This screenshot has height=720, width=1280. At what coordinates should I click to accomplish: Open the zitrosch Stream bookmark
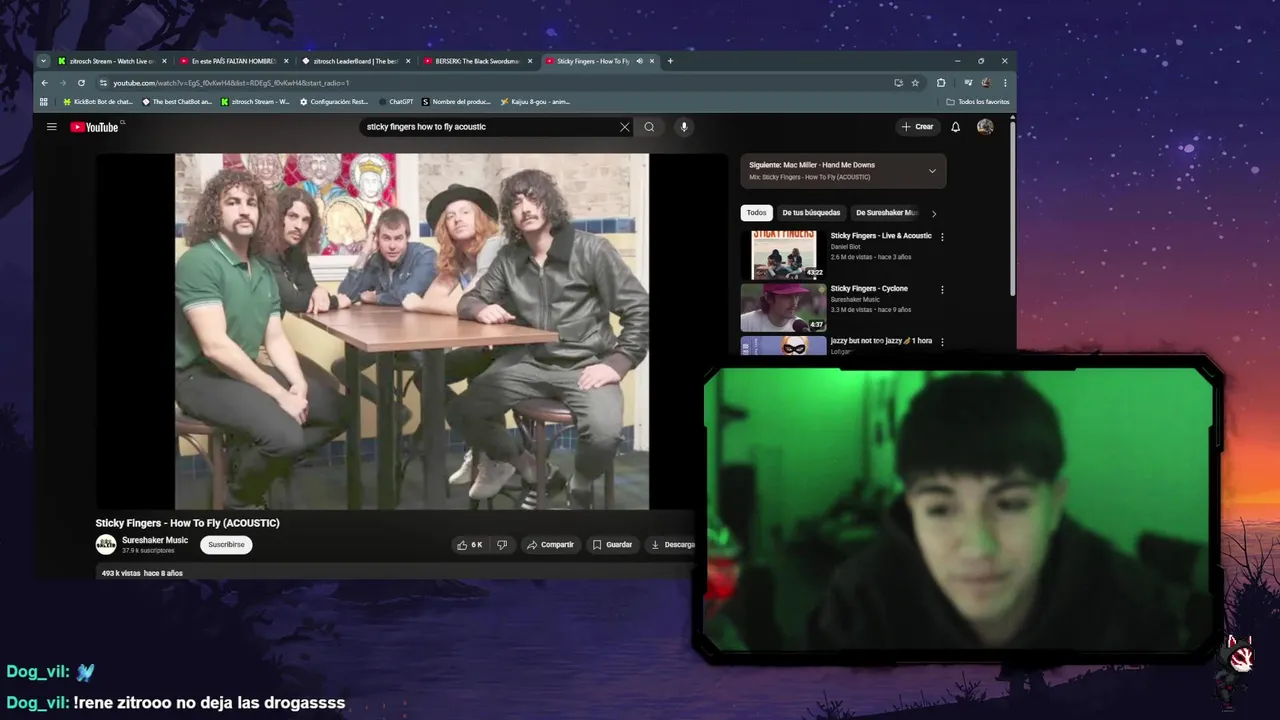(x=255, y=102)
